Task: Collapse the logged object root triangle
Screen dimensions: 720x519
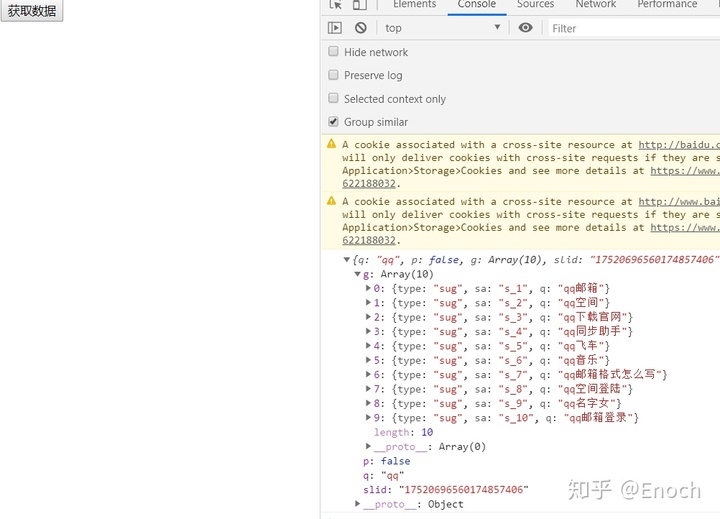Action: 347,260
